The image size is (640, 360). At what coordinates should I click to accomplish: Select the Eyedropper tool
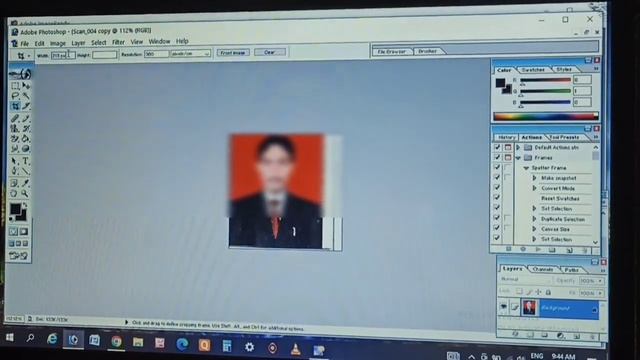(x=26, y=183)
